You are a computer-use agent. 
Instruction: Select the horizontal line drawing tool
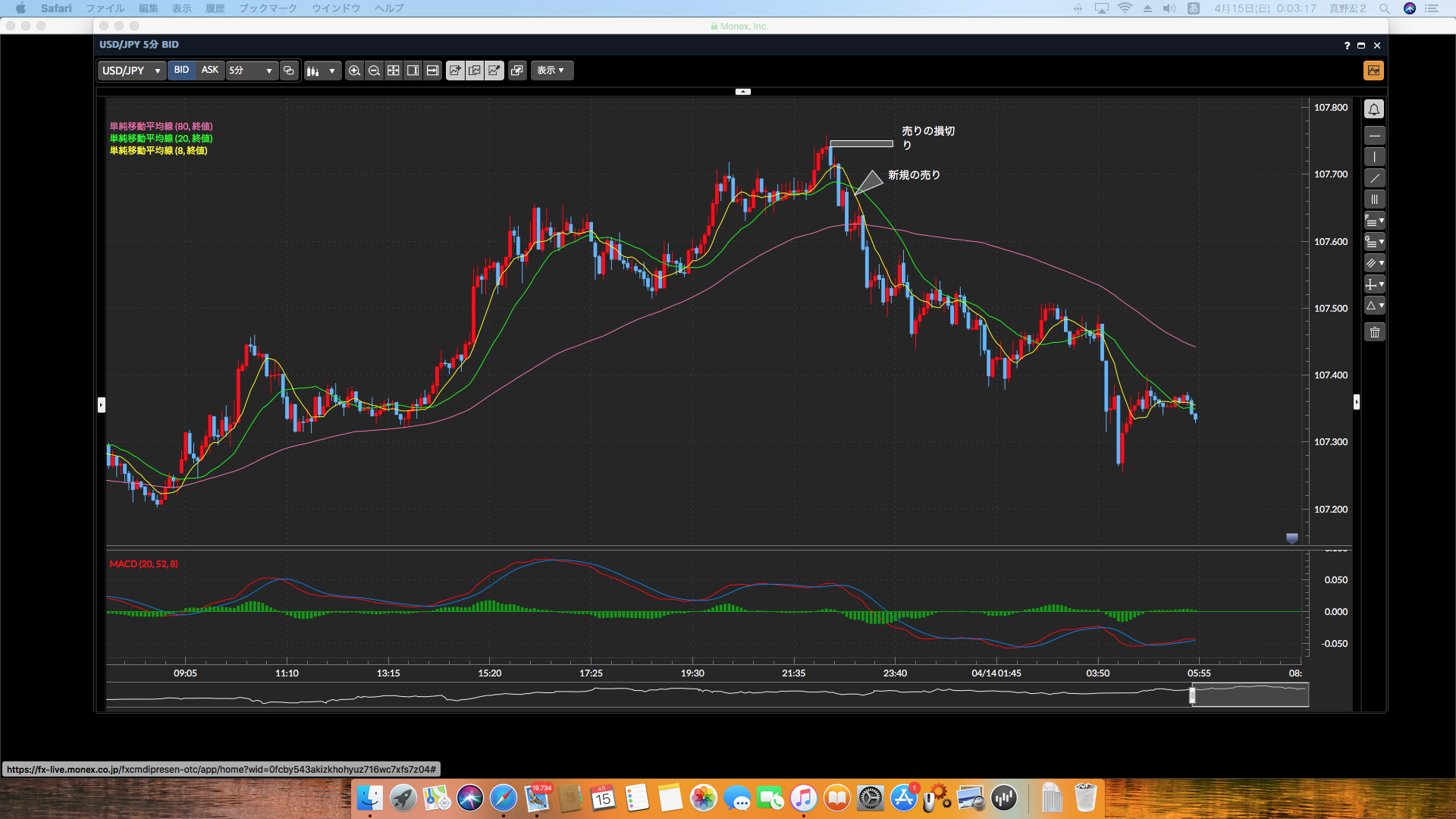coord(1374,136)
